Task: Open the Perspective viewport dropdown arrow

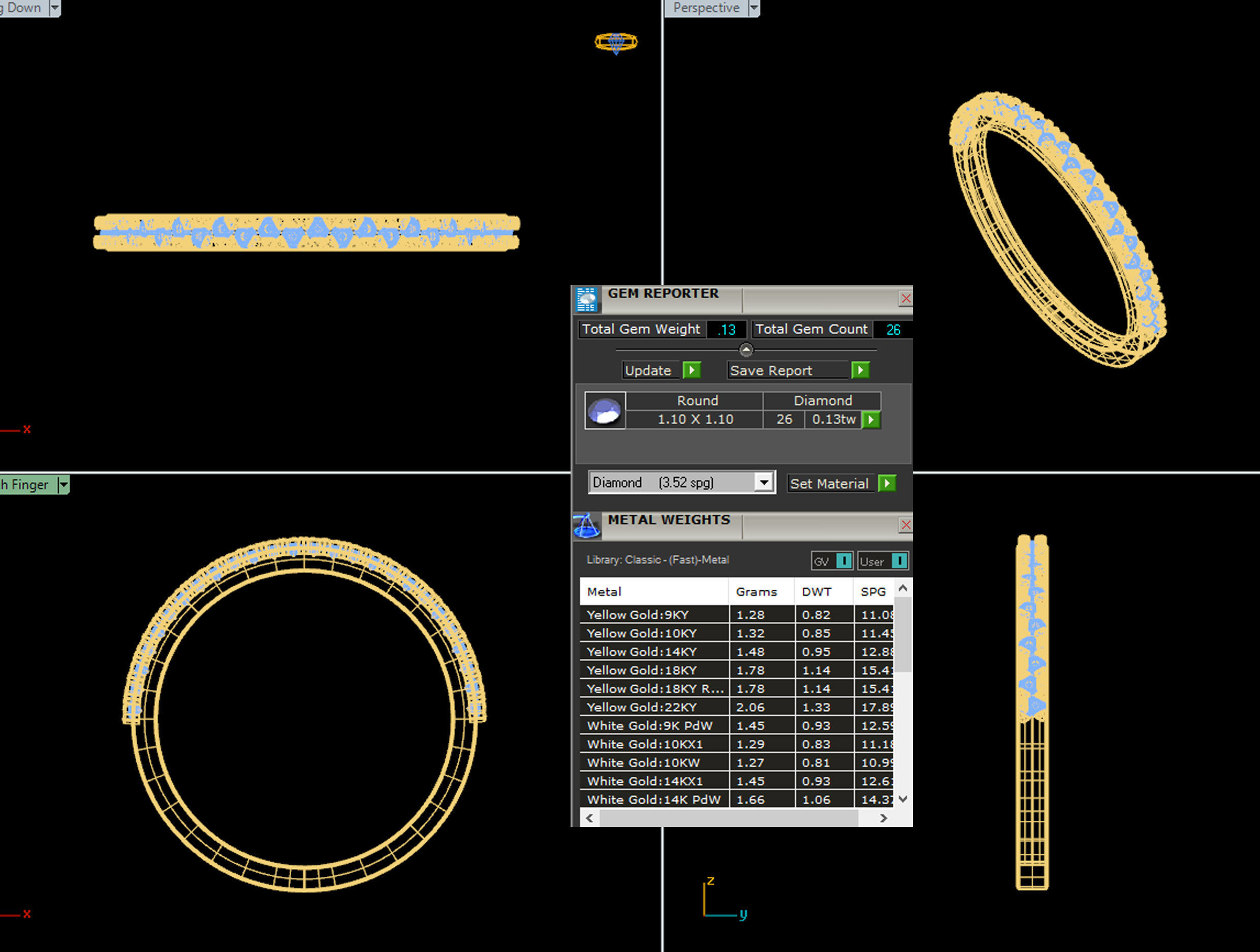Action: (753, 8)
